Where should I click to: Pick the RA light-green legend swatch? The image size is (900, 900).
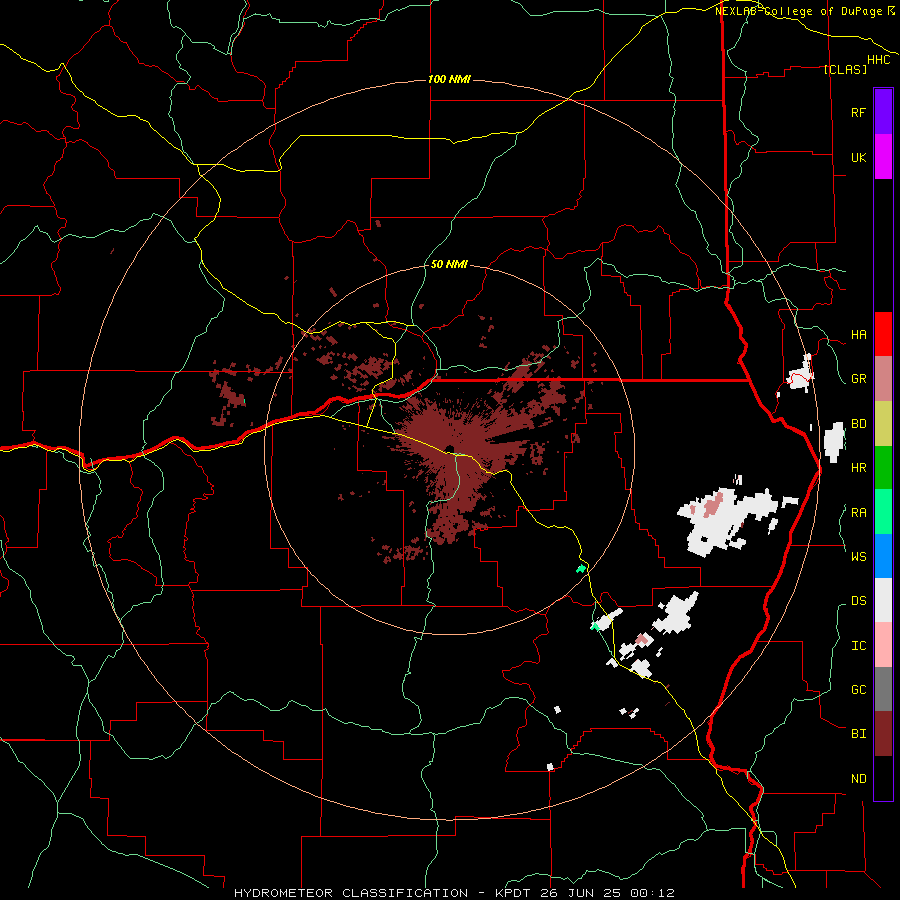pyautogui.click(x=883, y=512)
